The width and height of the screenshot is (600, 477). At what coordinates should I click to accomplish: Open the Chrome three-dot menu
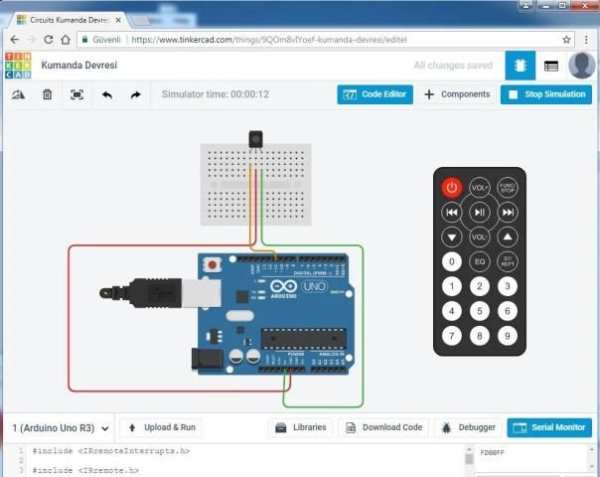point(586,39)
